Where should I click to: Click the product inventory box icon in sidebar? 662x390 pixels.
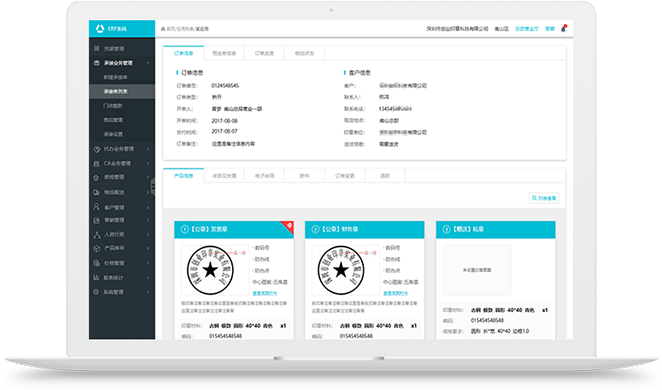click(x=96, y=248)
